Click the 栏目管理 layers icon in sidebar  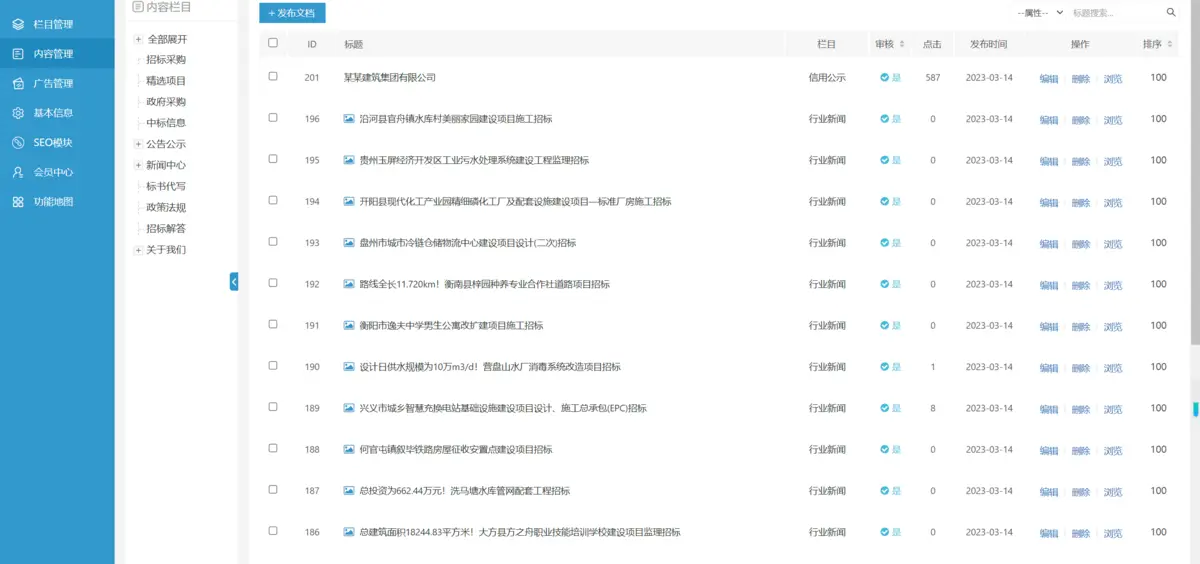[18, 24]
